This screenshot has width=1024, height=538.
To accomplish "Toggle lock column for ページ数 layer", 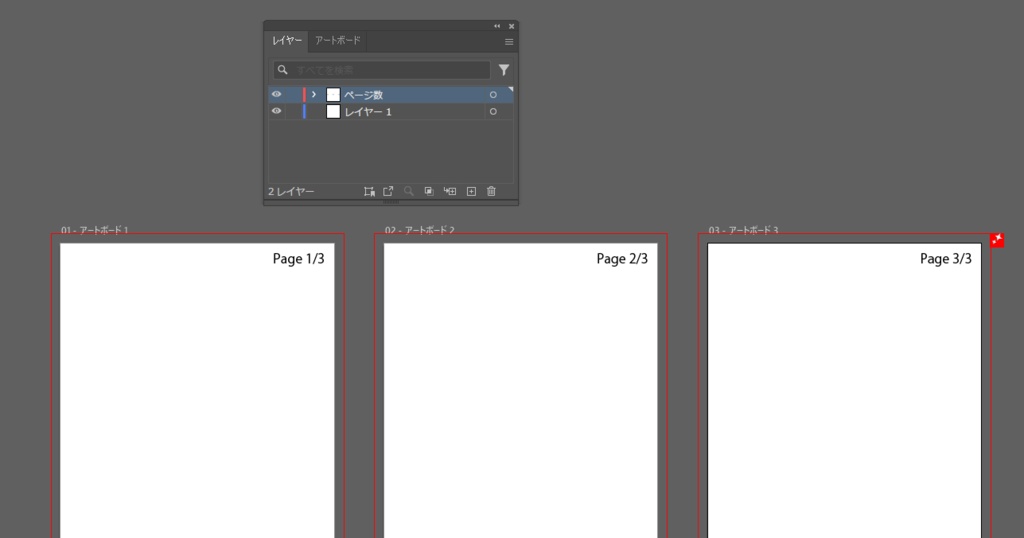I will pos(293,95).
